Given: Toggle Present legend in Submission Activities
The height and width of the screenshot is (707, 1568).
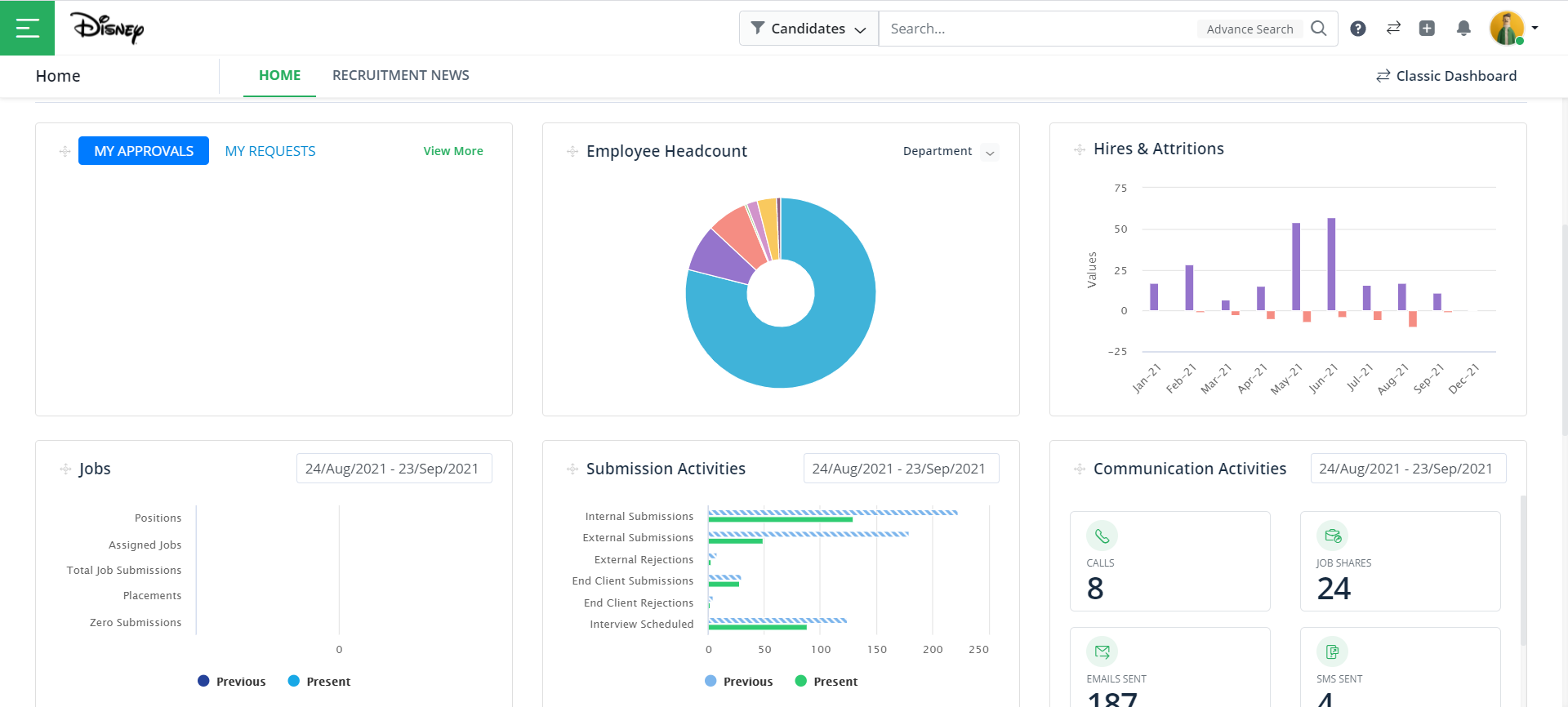Looking at the screenshot, I should (x=826, y=681).
